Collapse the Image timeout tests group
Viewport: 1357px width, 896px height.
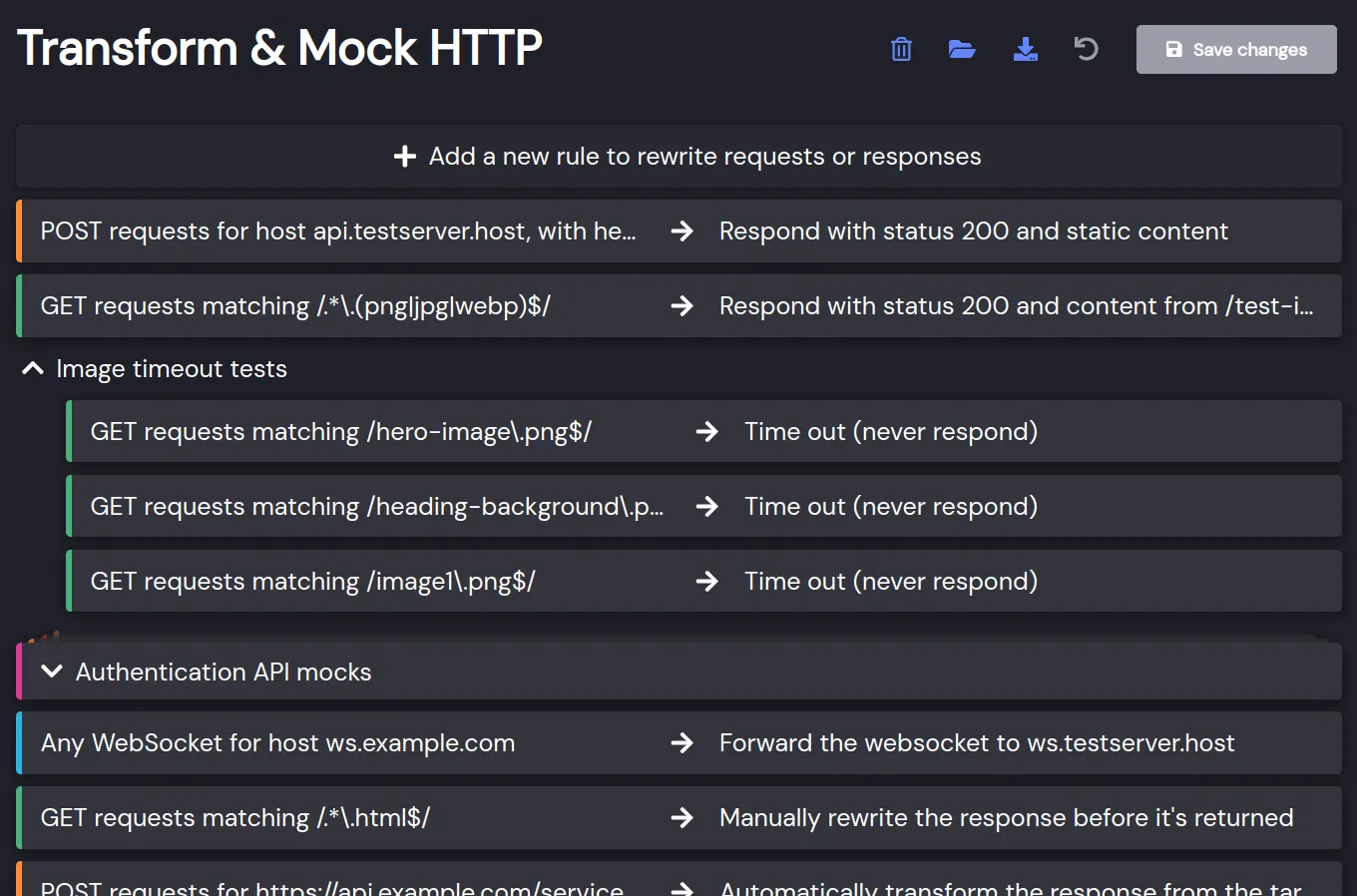[33, 369]
